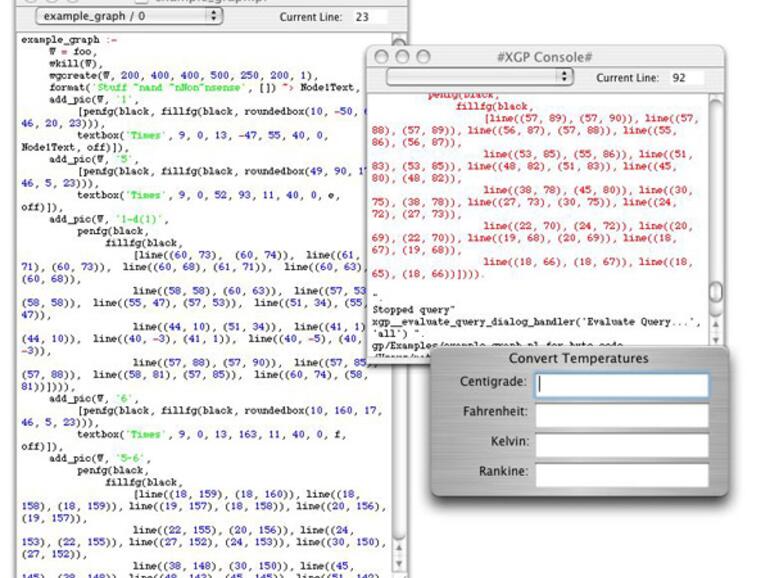Click into the Centigrade input field
Image resolution: width=770 pixels, height=578 pixels.
[x=621, y=384]
